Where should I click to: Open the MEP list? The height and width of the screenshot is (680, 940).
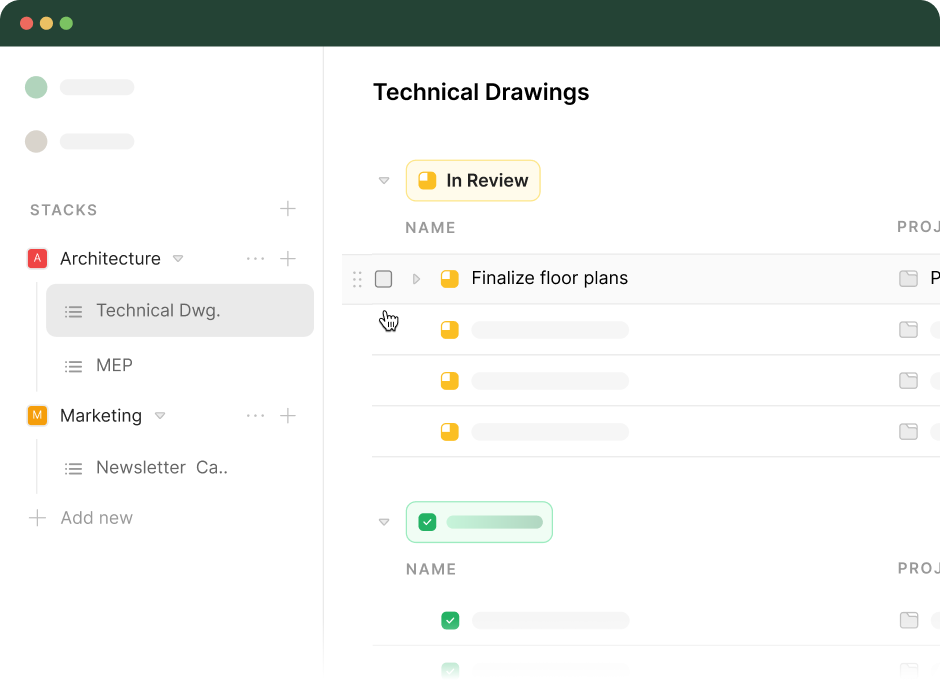115,365
